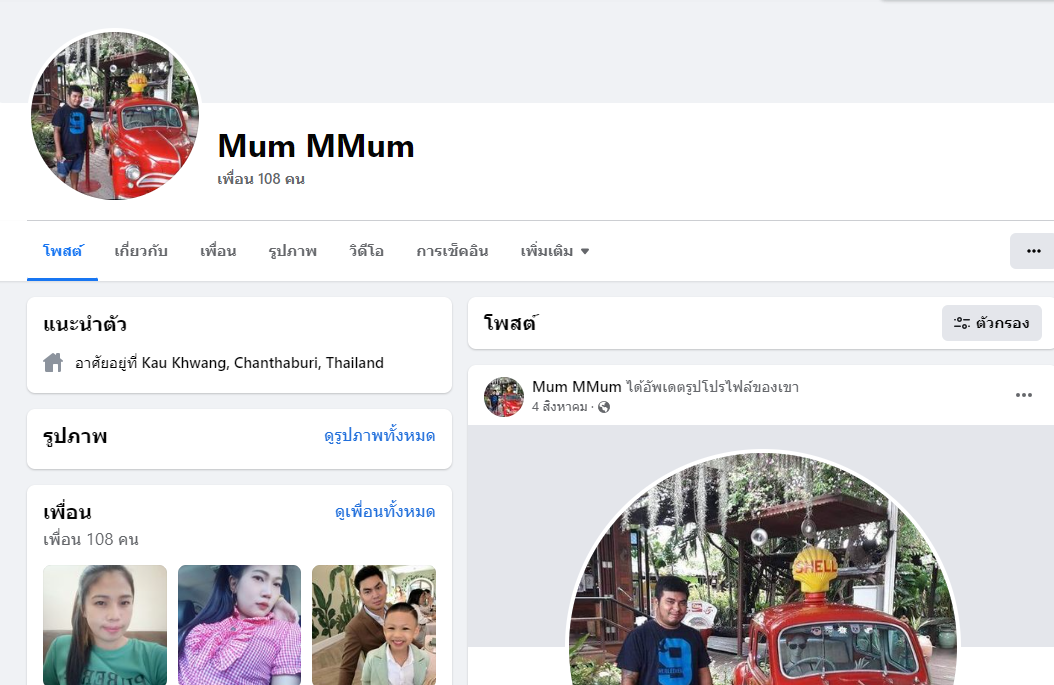Open the เพื่อน tab
This screenshot has height=685, width=1054.
[x=218, y=251]
